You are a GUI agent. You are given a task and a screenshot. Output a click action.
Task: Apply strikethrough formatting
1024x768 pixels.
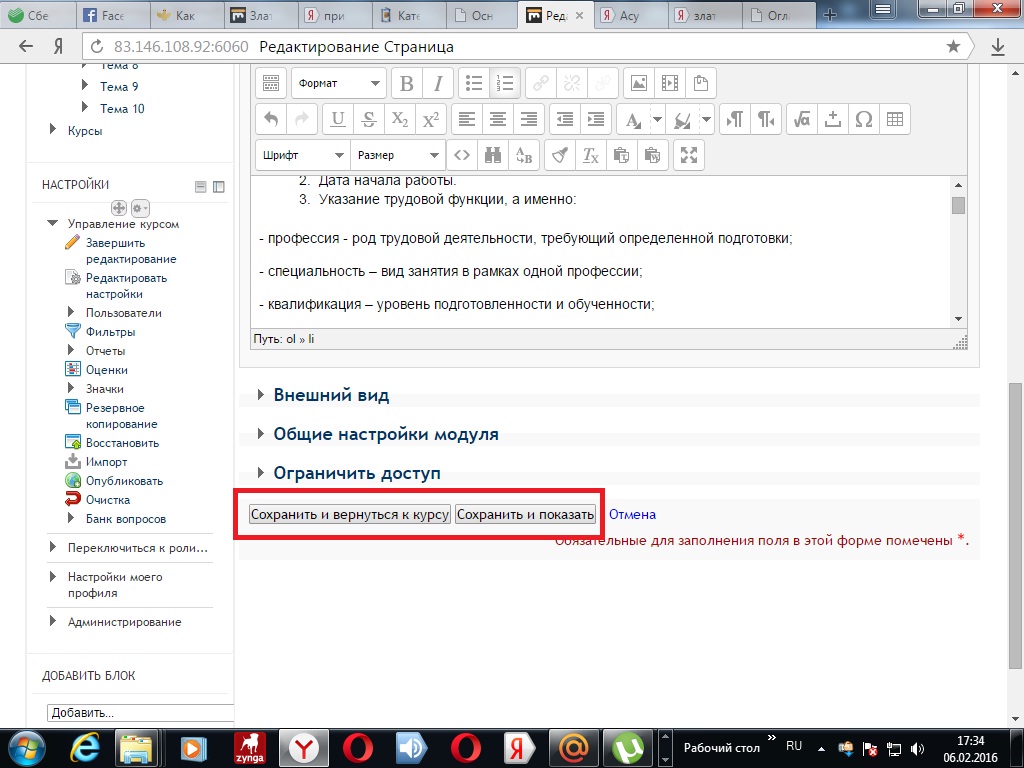click(x=368, y=119)
